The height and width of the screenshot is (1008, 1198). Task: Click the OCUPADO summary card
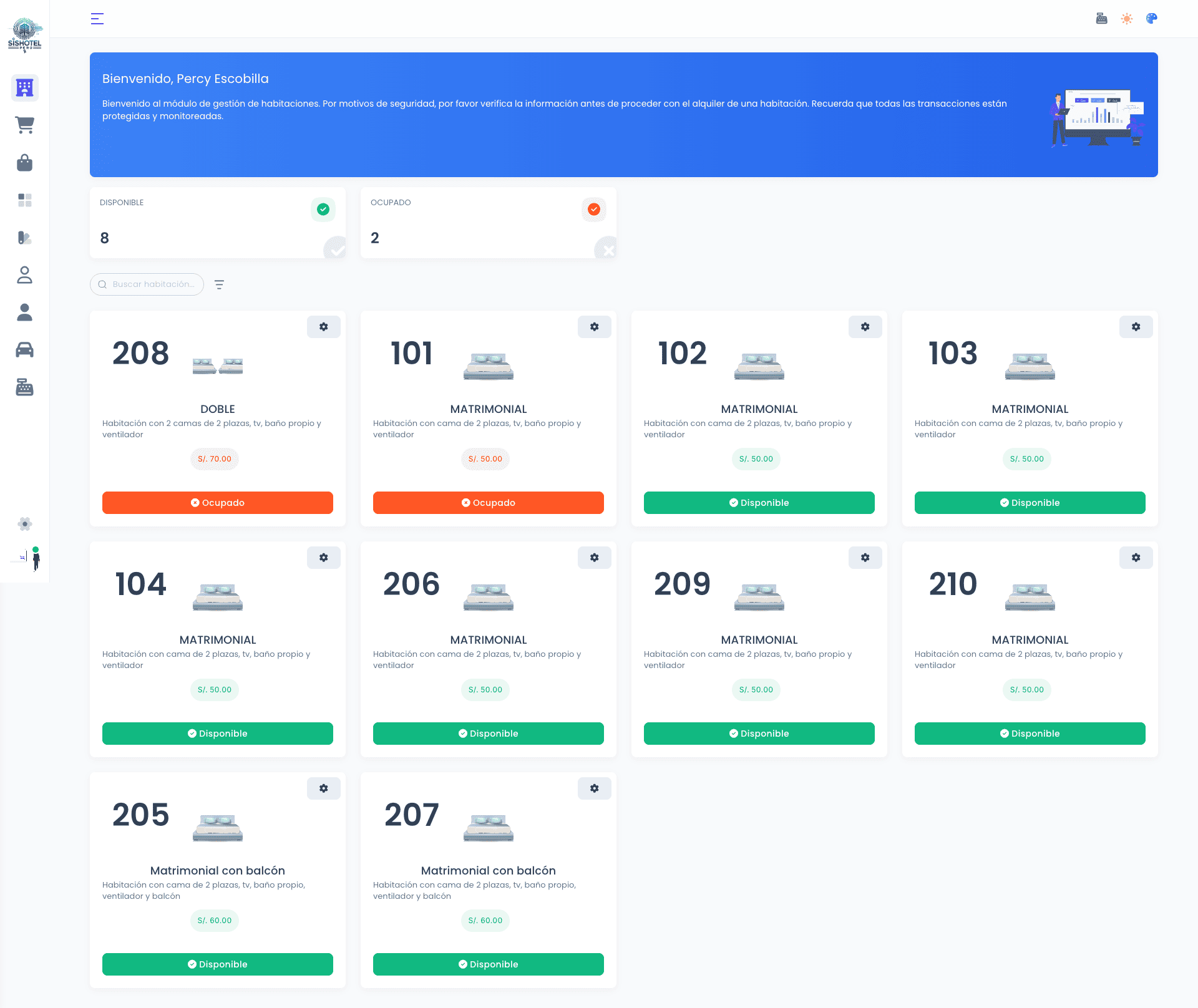coord(488,223)
